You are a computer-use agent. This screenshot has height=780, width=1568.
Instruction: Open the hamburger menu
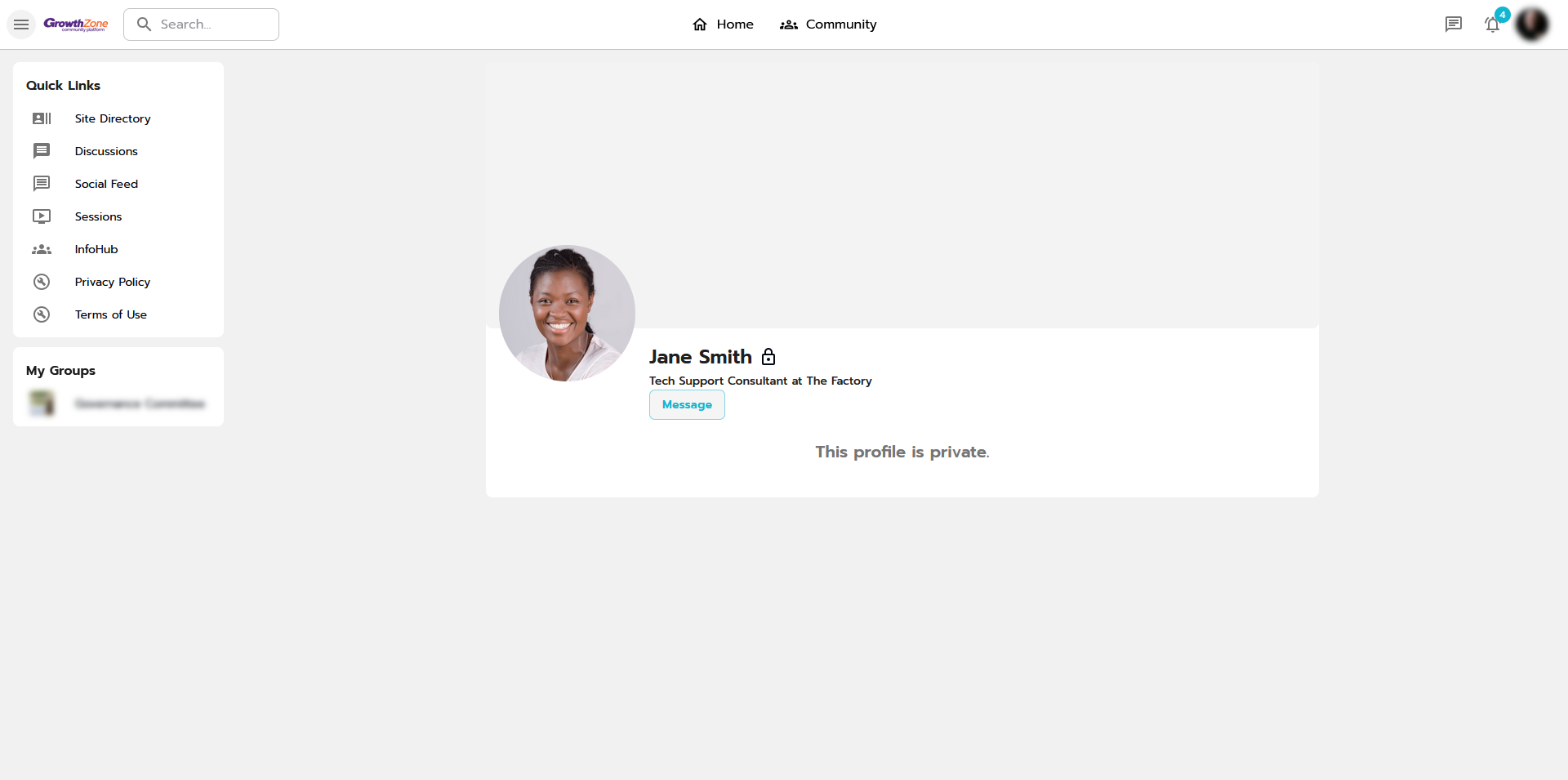click(21, 25)
